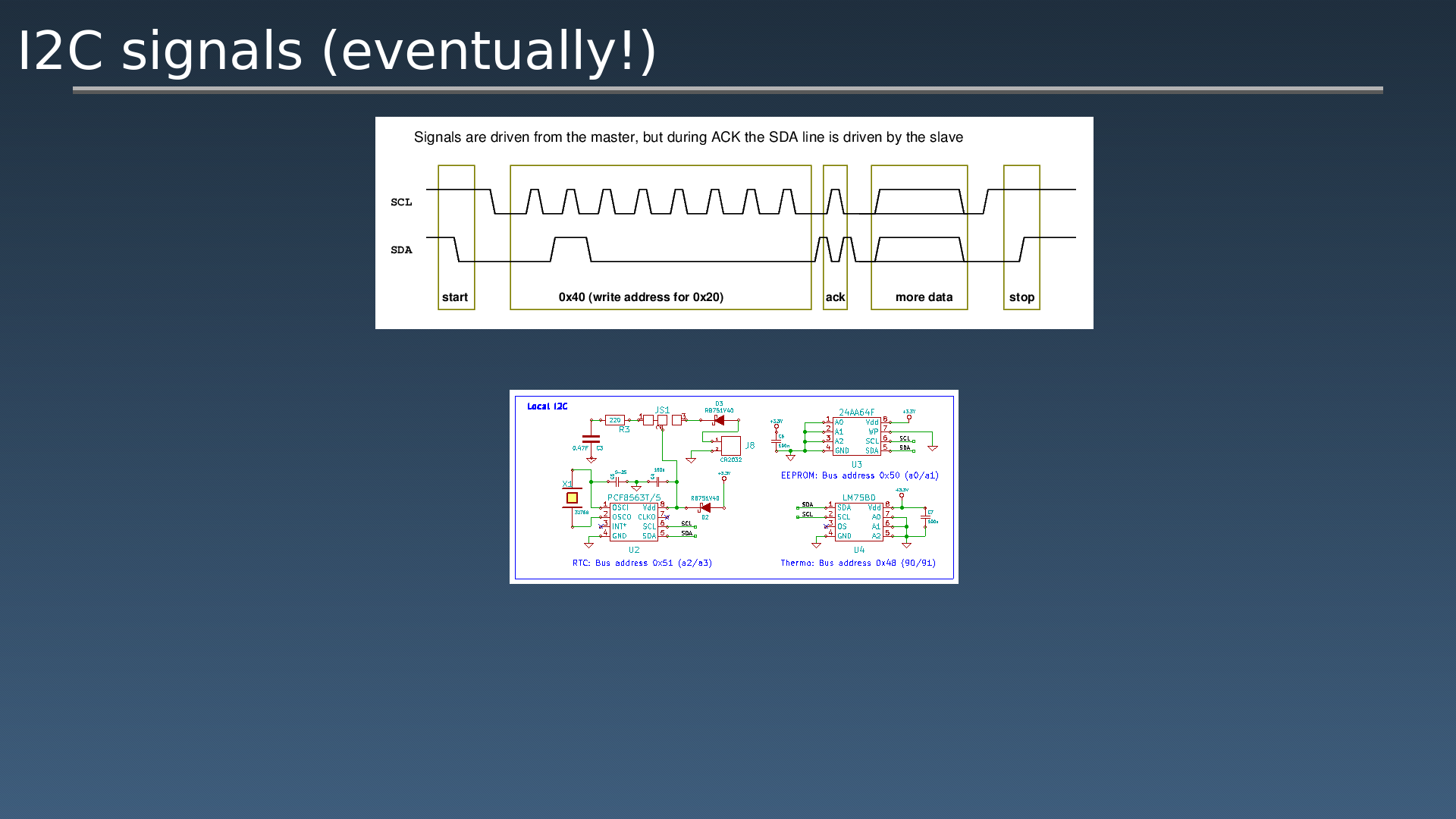Screen dimensions: 1456x819
Task: Click the 'LM75BD' chip name
Action: (858, 498)
